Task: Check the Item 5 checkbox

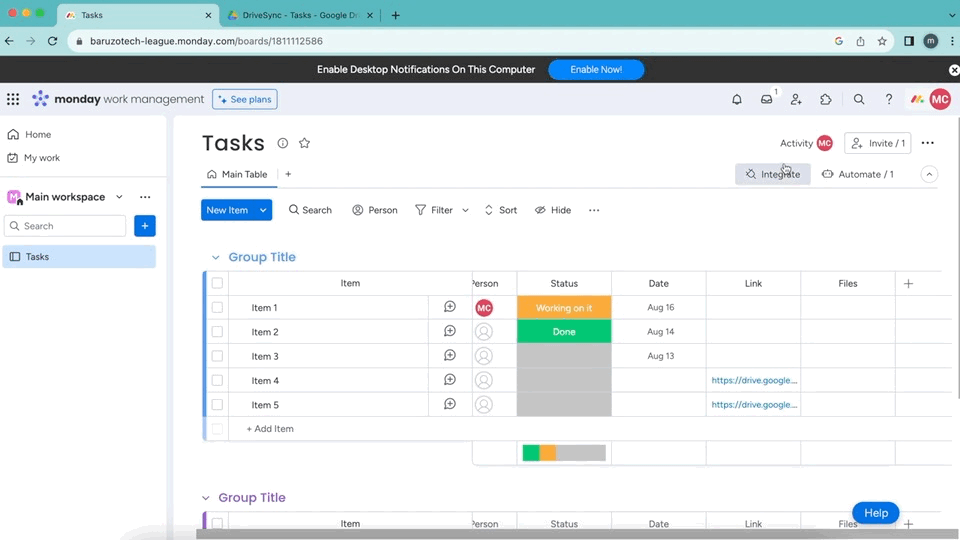Action: pos(217,404)
